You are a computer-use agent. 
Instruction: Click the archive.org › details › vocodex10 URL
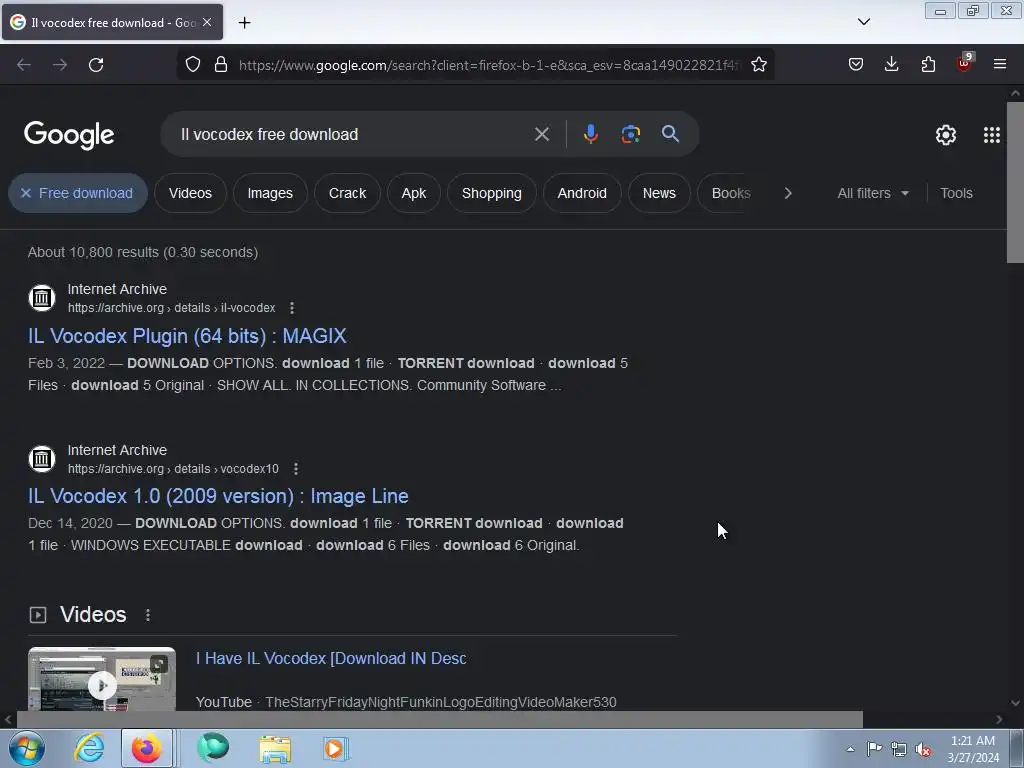pyautogui.click(x=173, y=469)
